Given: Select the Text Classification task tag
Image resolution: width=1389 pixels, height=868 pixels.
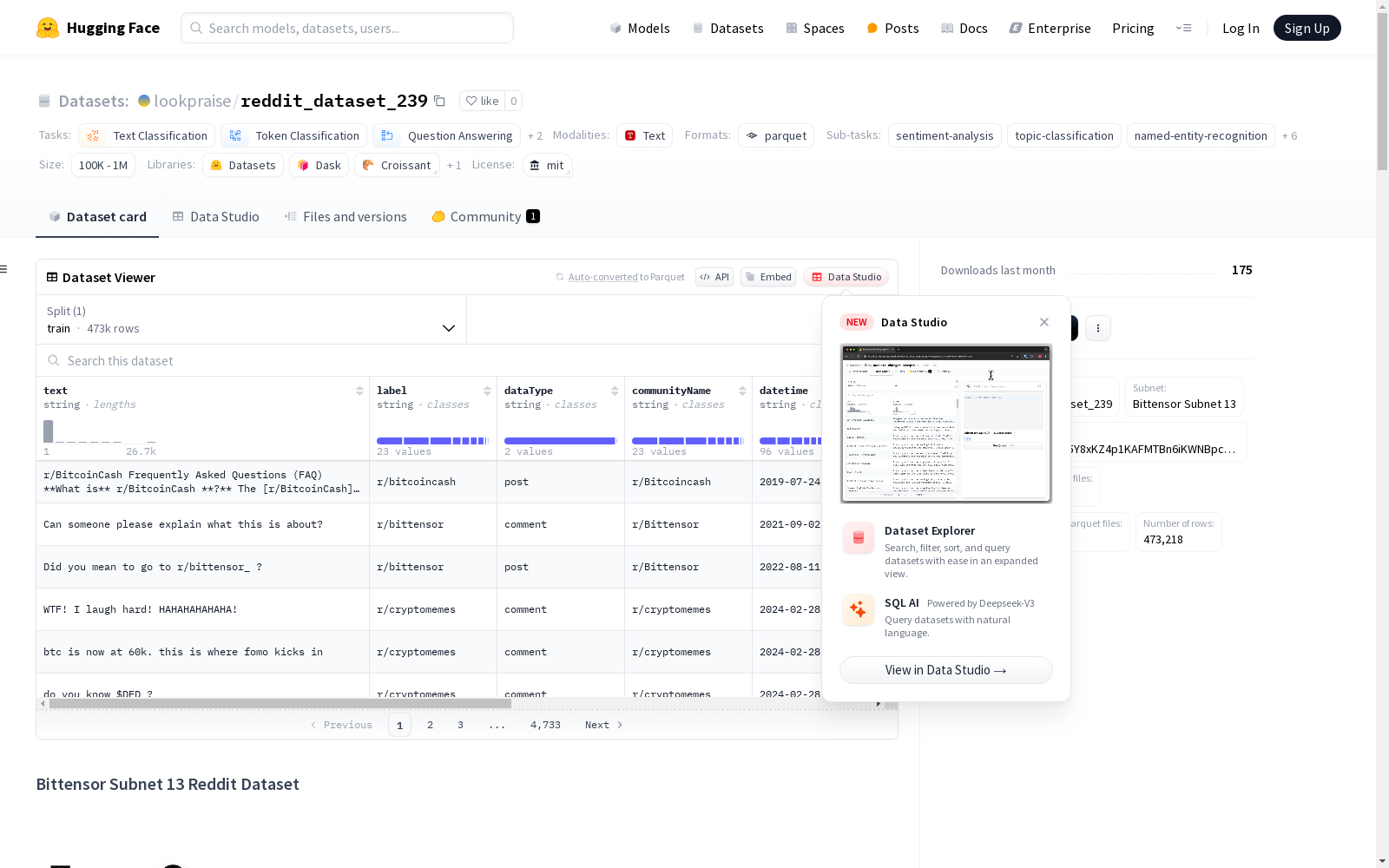Looking at the screenshot, I should [x=147, y=135].
